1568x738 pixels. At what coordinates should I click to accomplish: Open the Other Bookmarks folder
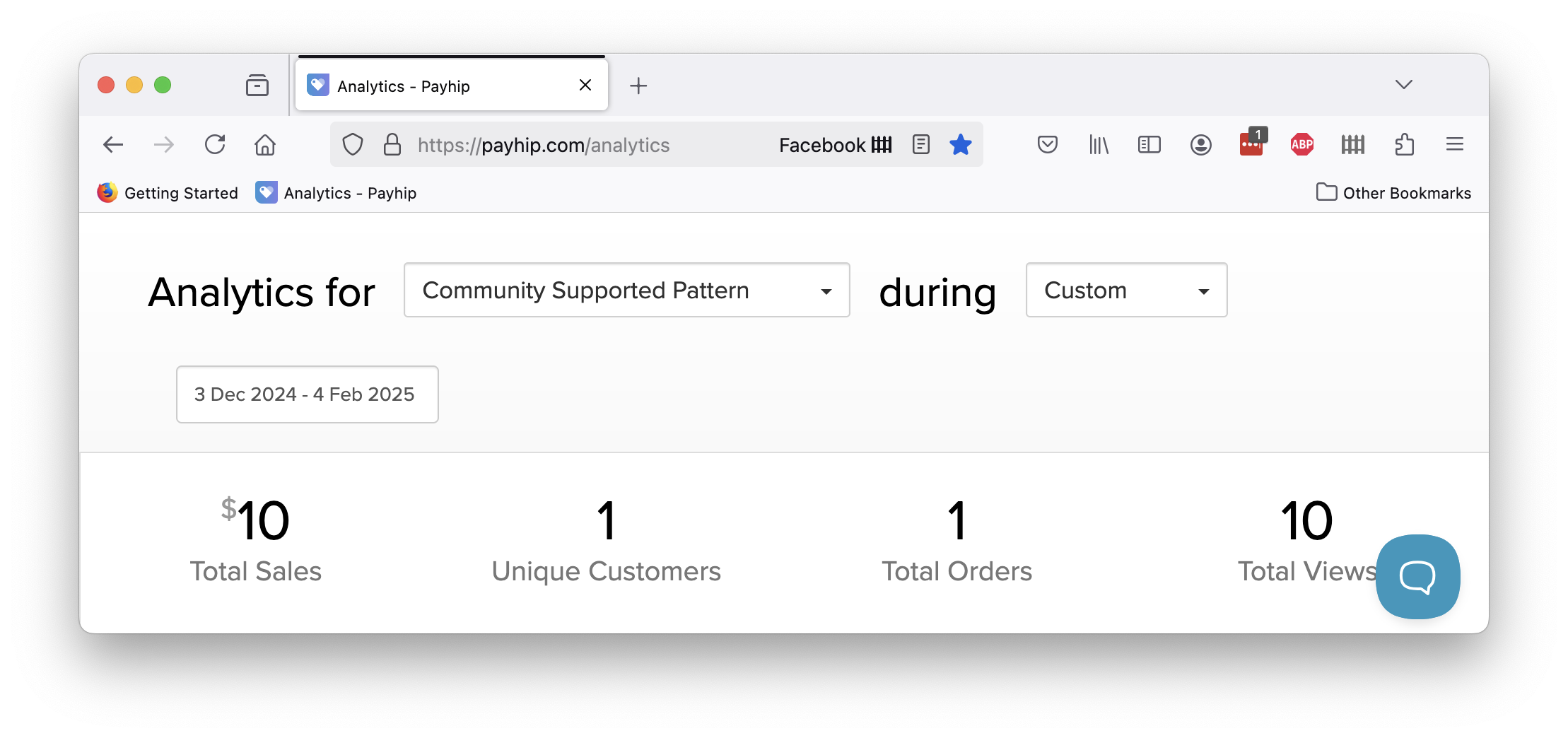(1393, 193)
